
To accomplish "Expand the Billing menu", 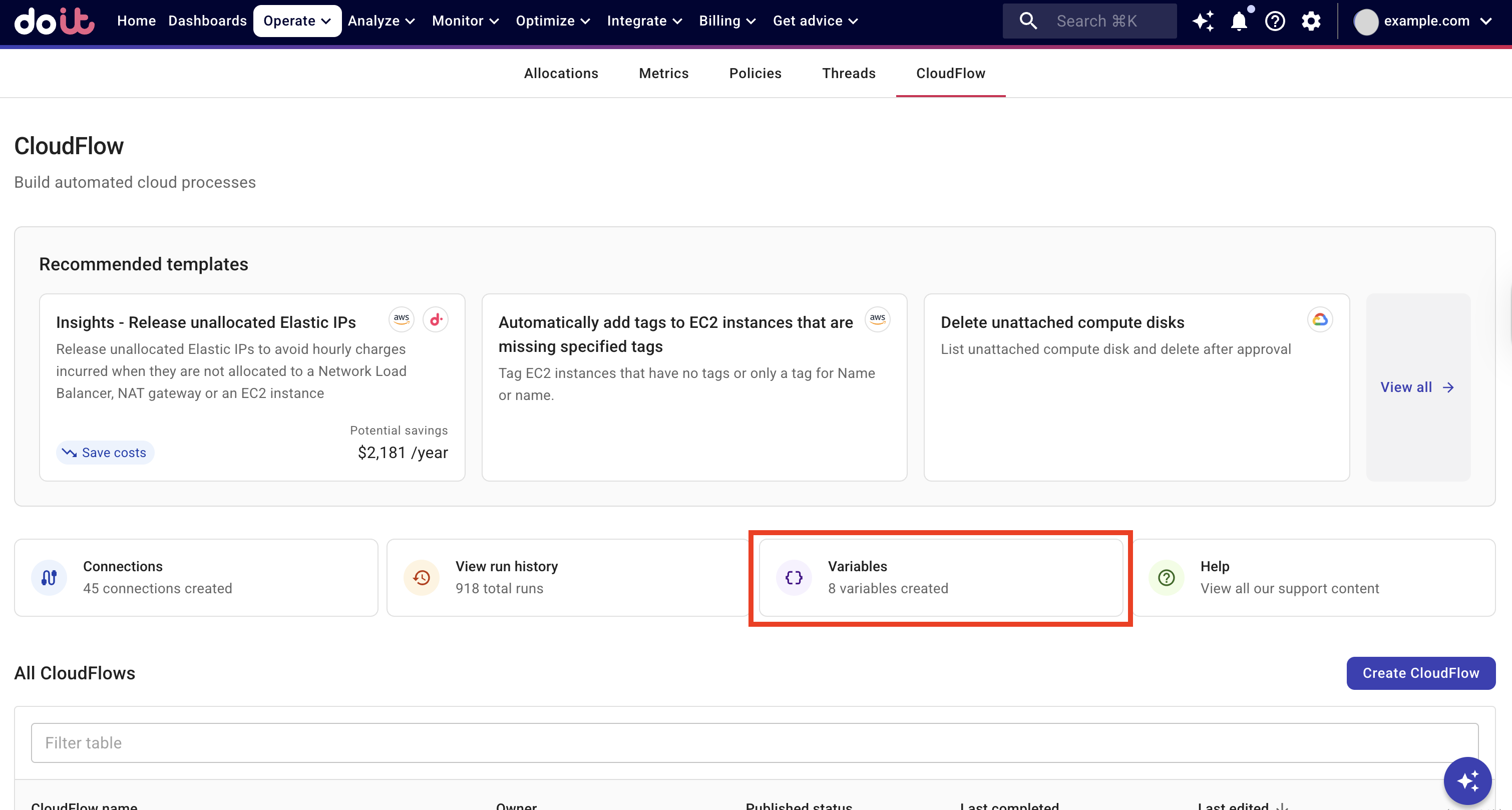I will (x=726, y=21).
